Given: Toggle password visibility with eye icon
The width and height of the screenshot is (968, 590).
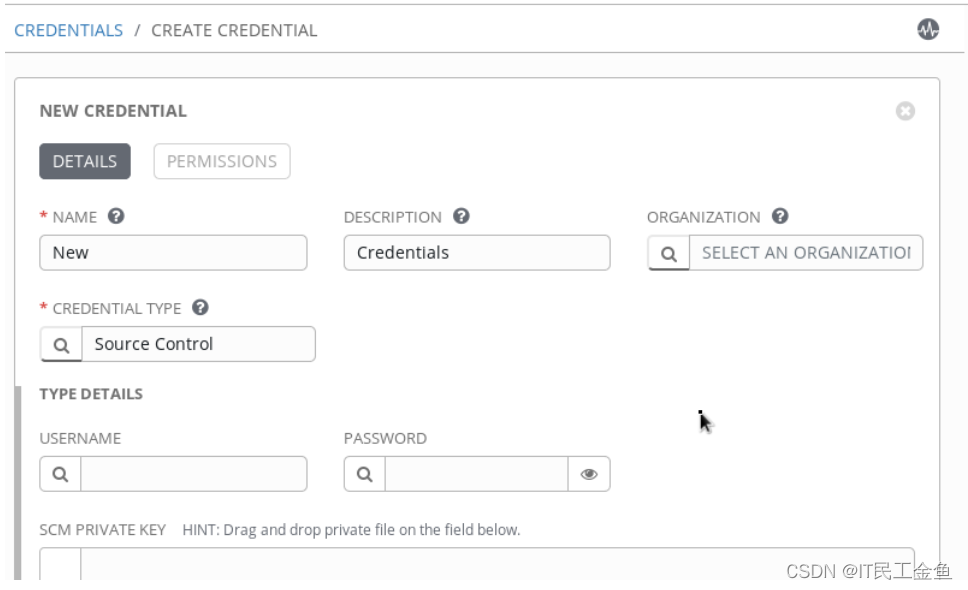Looking at the screenshot, I should 589,474.
